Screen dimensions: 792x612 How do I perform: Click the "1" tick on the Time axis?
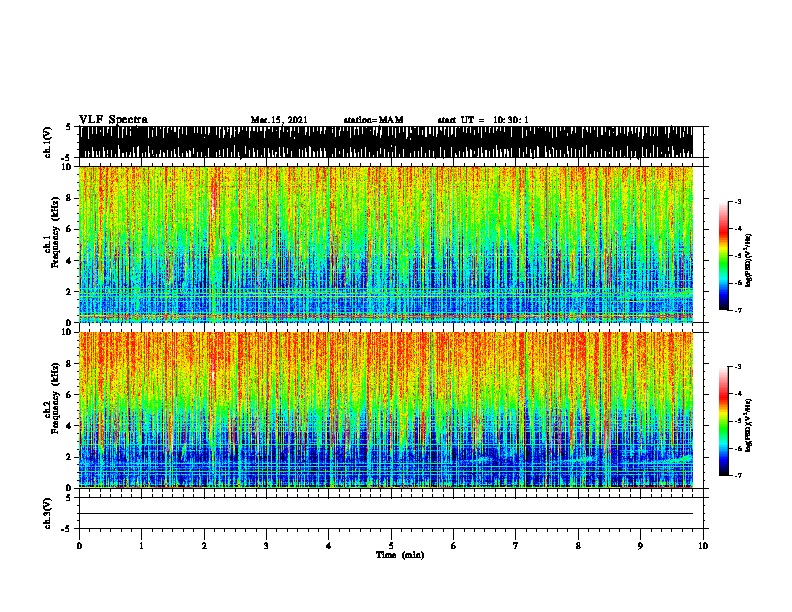tap(141, 546)
